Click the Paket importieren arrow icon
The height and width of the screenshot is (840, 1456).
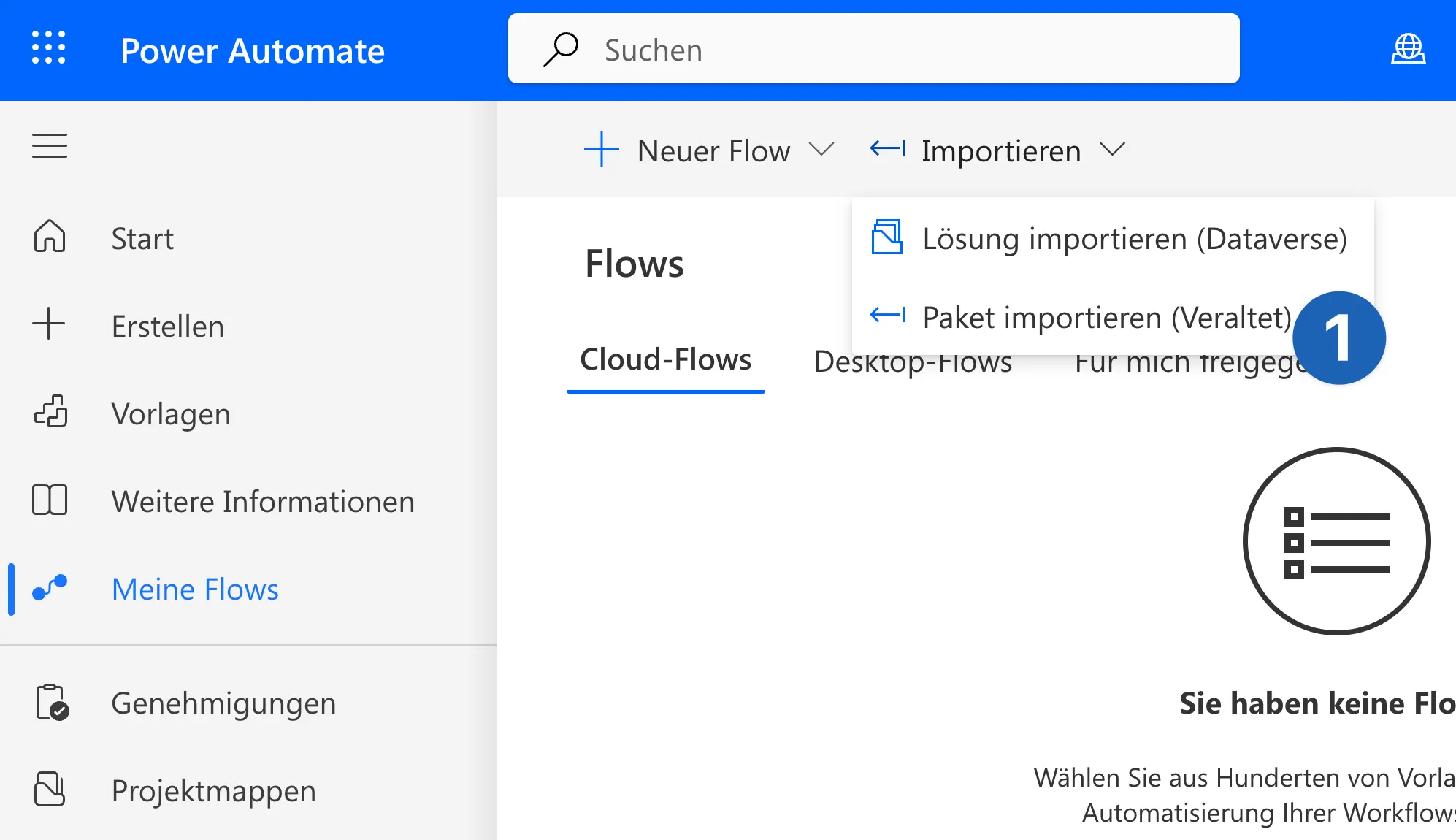tap(887, 316)
